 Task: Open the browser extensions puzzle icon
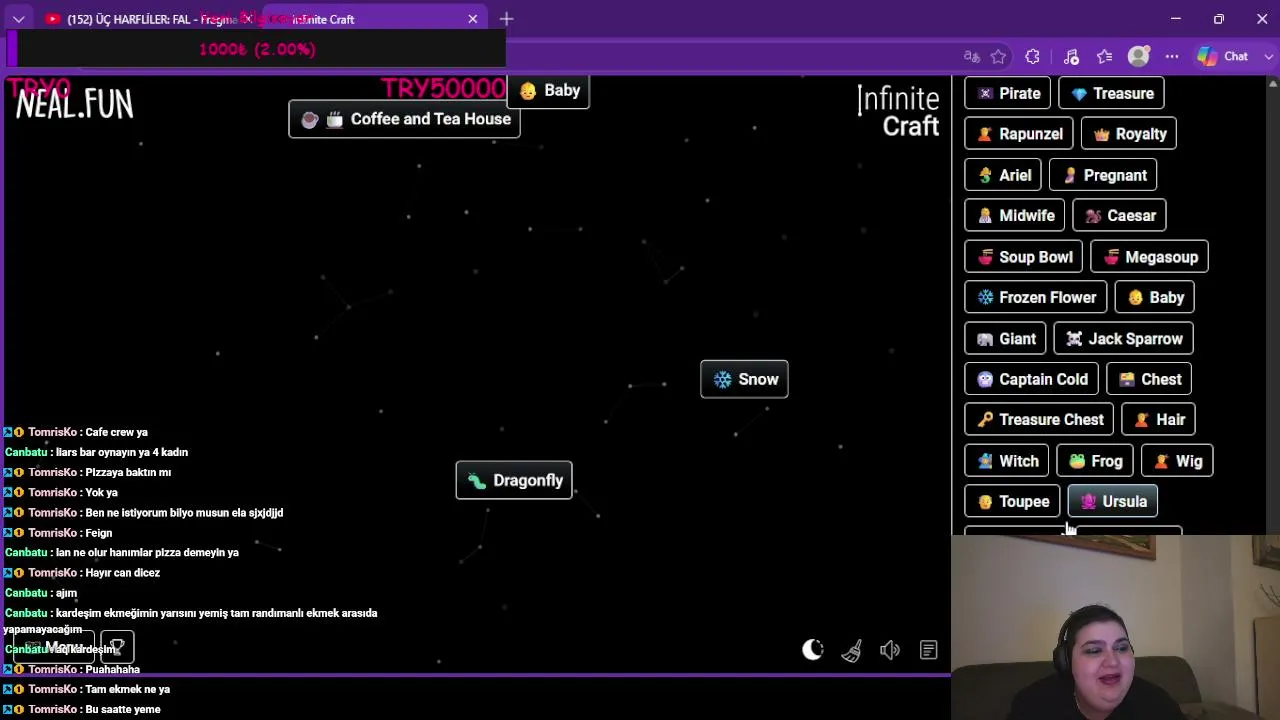(1032, 57)
